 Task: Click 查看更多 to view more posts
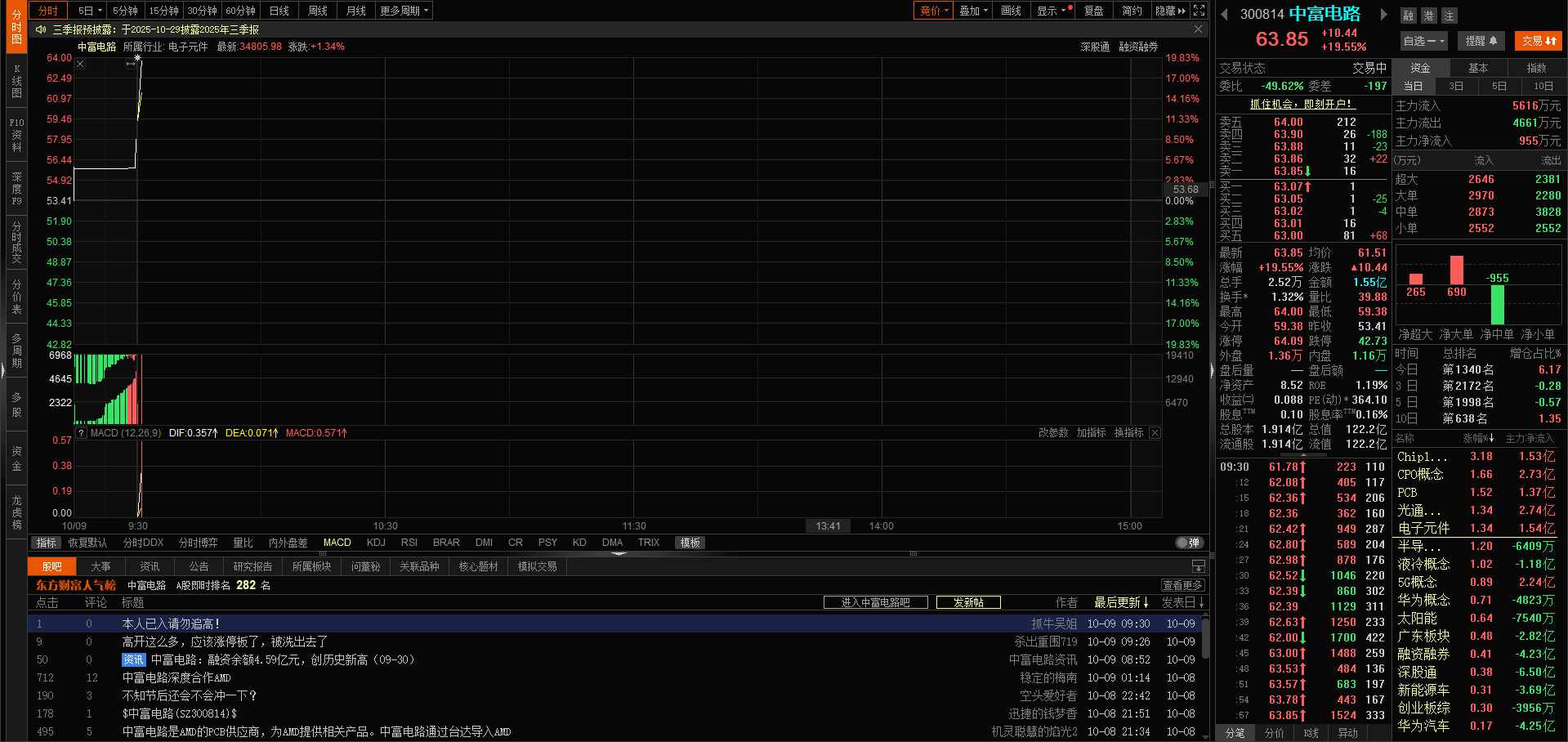click(1182, 585)
